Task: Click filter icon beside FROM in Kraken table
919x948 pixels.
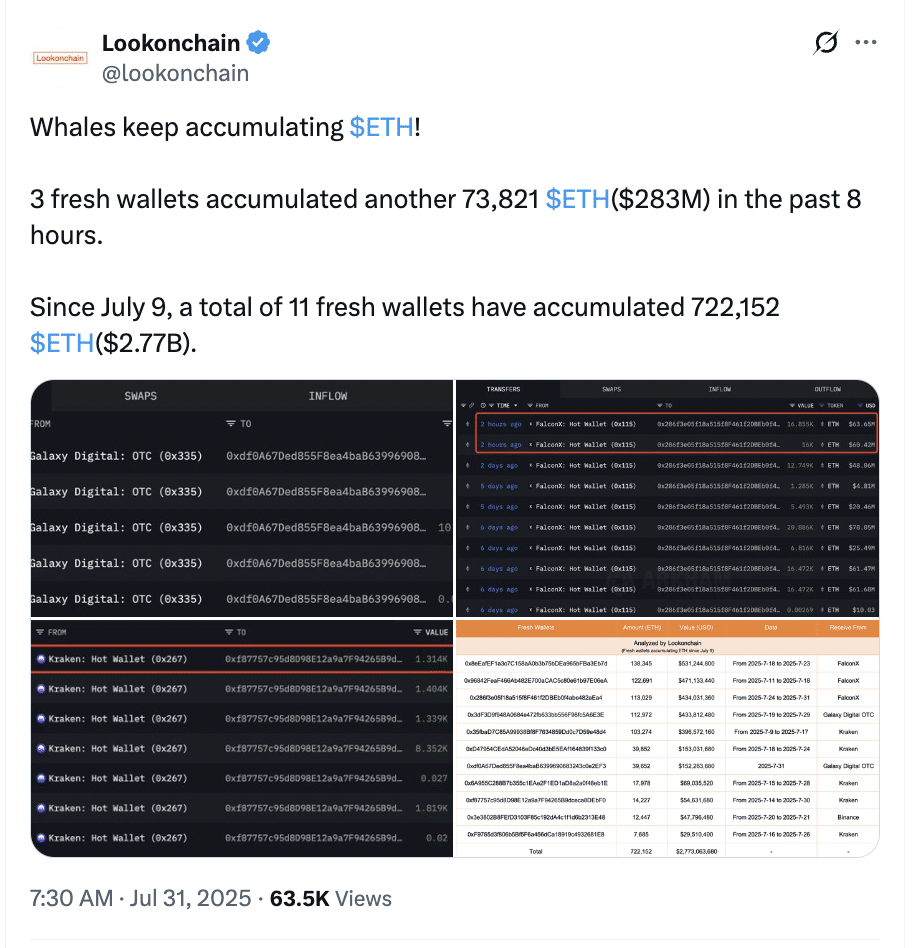Action: 37,632
